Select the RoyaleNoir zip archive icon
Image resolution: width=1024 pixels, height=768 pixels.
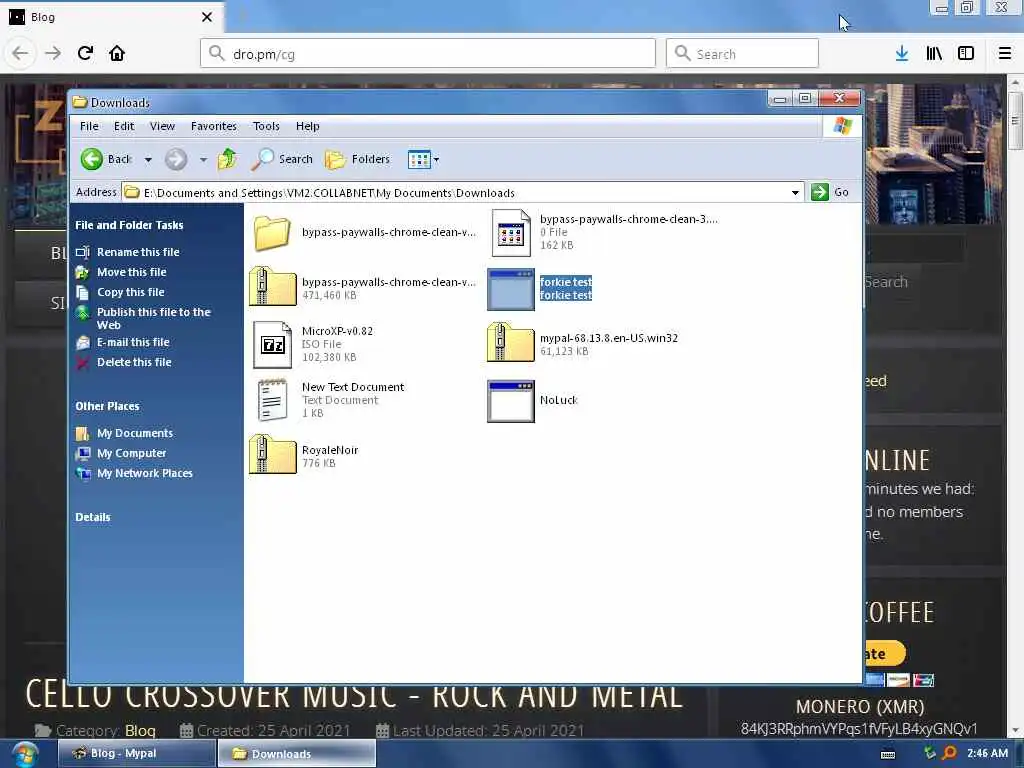(x=272, y=454)
